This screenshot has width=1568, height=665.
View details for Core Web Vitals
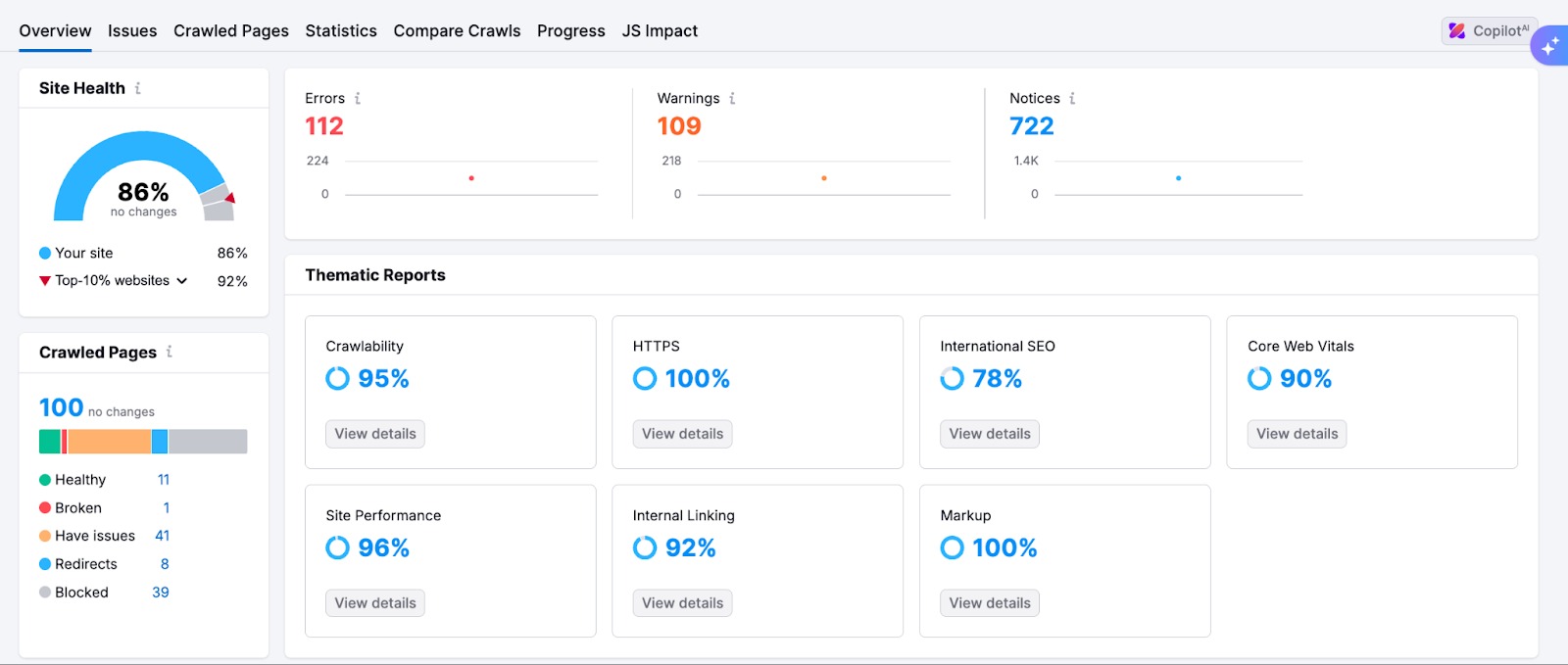click(x=1297, y=434)
